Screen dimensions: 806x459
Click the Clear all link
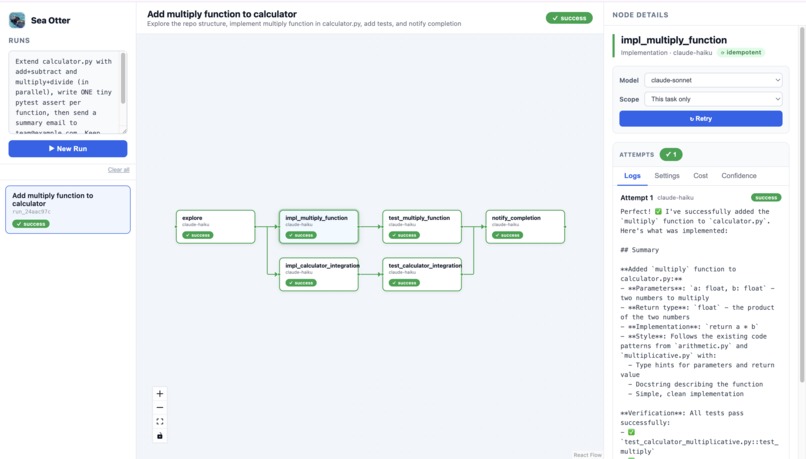click(118, 170)
